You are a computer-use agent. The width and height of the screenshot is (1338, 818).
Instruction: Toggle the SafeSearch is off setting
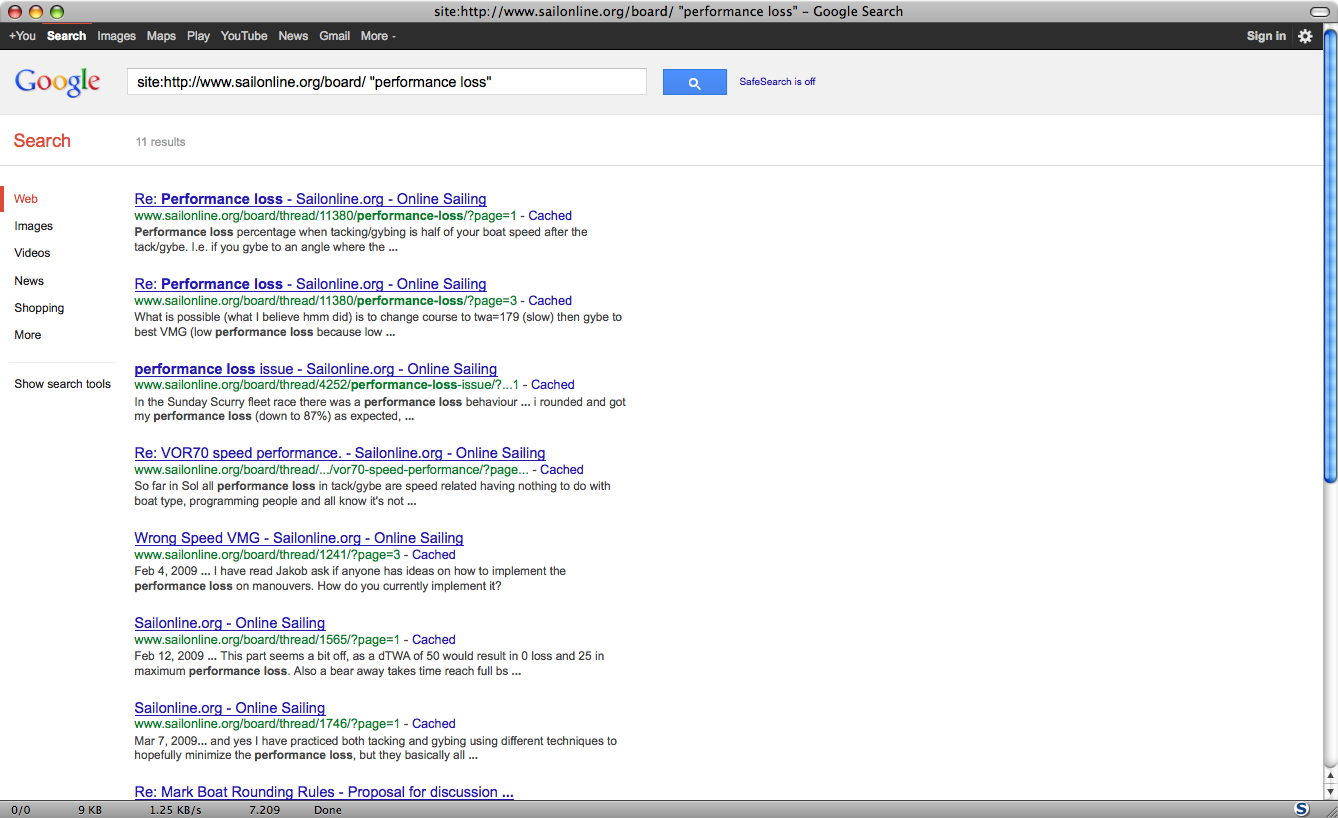(777, 82)
